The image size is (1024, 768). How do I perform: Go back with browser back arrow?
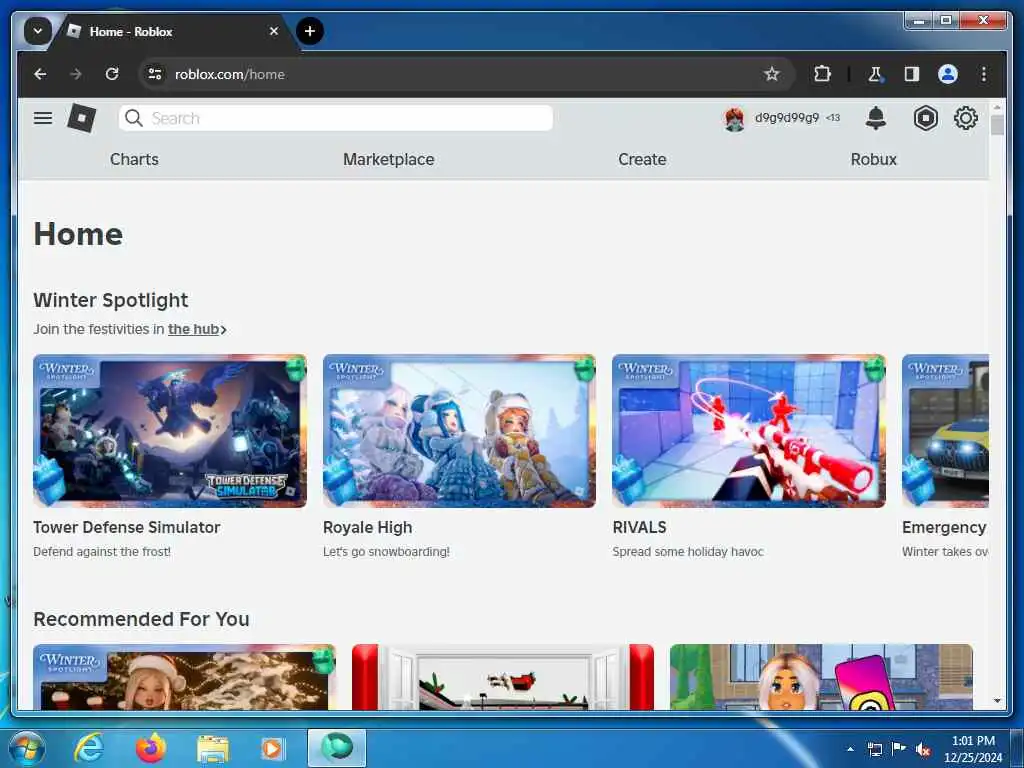40,74
